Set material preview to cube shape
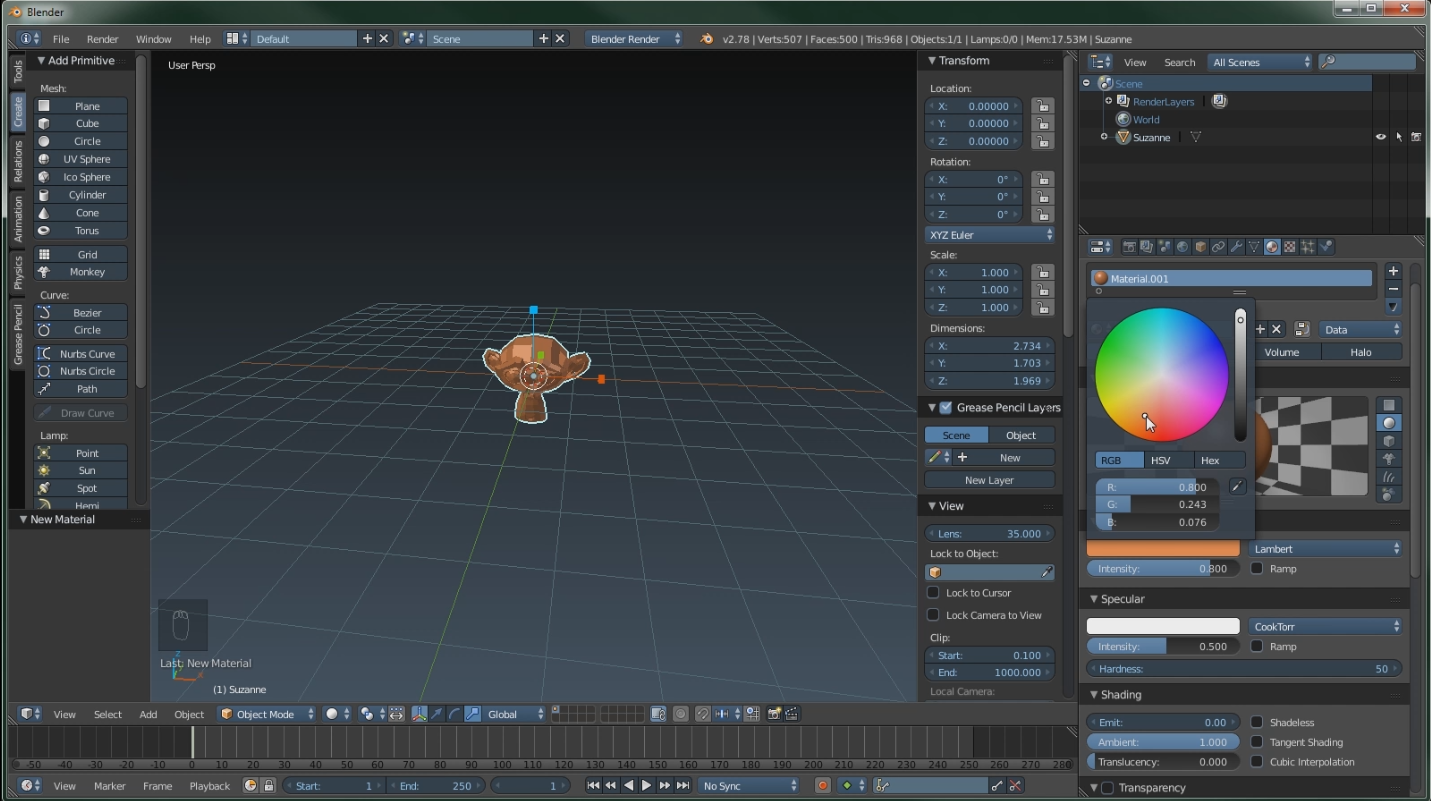The width and height of the screenshot is (1431, 801). [x=1389, y=441]
